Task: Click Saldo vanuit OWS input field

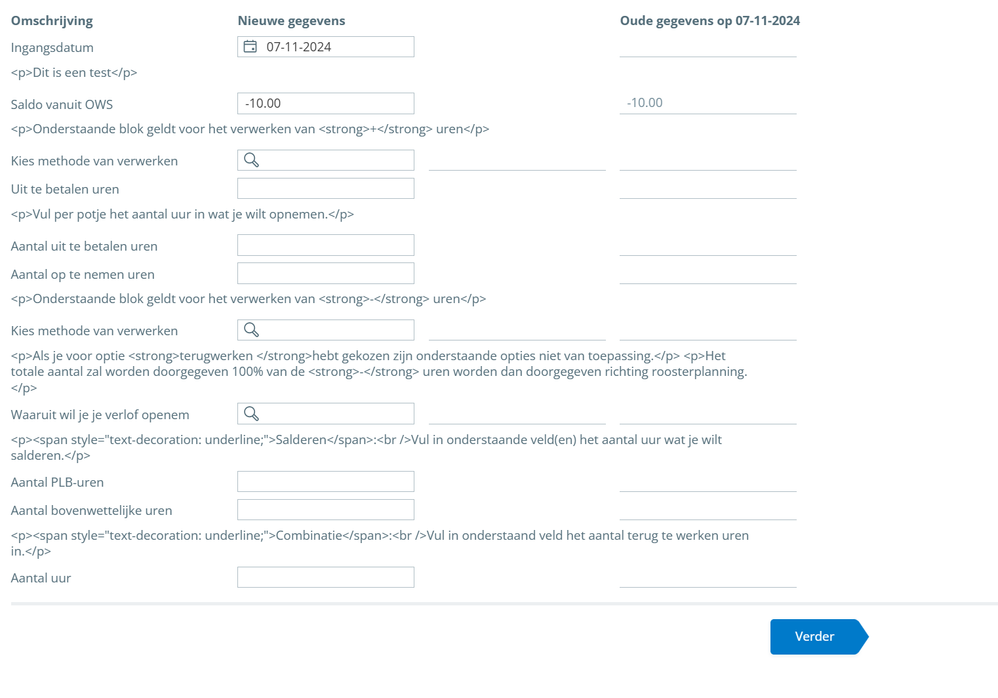Action: (326, 103)
